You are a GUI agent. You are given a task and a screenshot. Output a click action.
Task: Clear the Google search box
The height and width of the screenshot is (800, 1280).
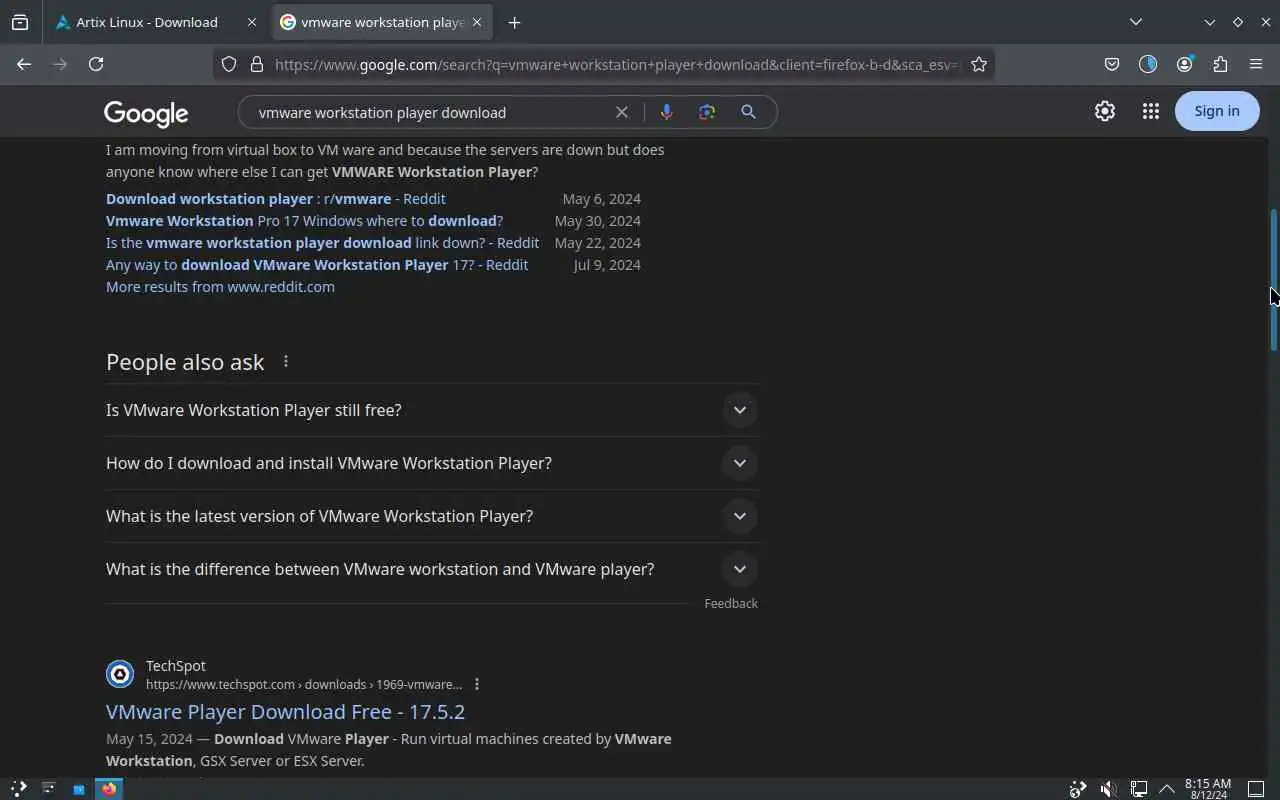click(622, 112)
